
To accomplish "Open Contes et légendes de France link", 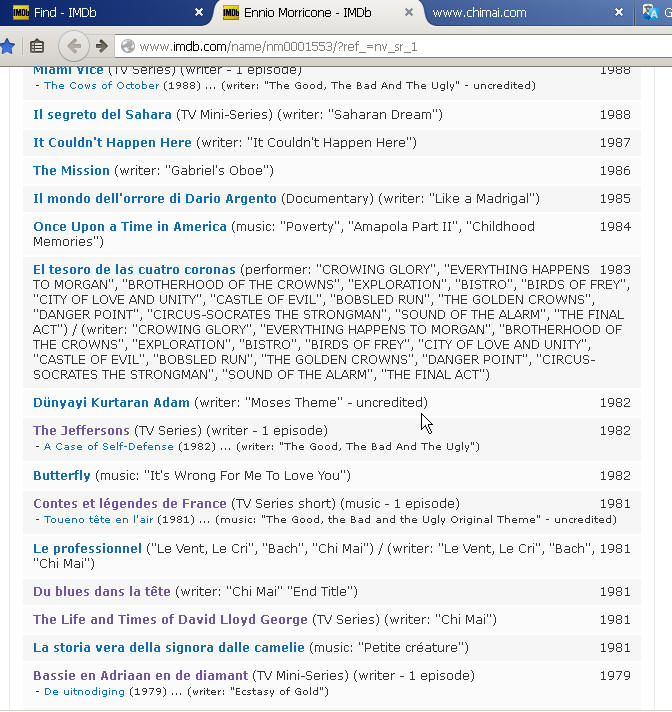I will click(129, 504).
